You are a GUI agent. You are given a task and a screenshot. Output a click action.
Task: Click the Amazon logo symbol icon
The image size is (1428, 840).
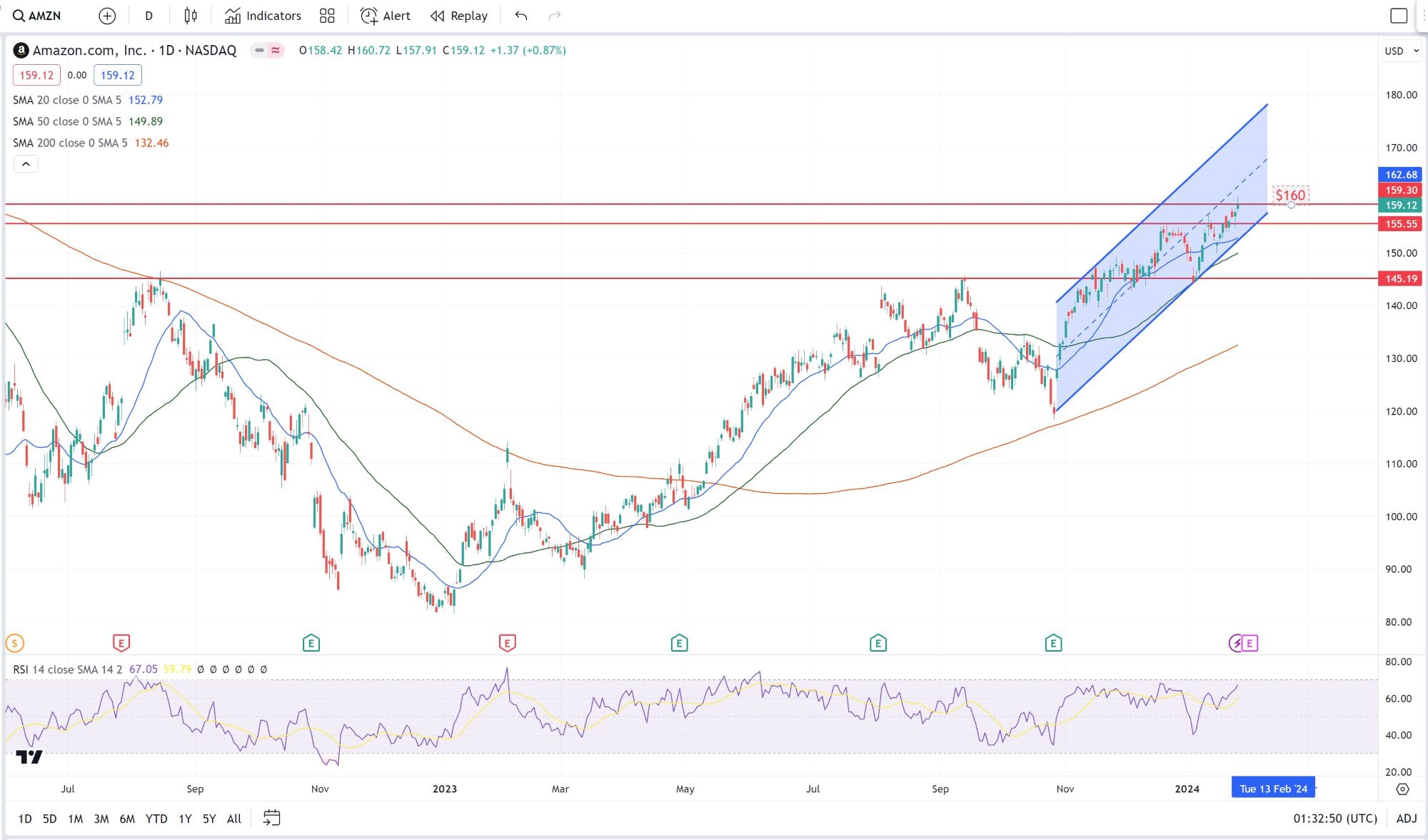click(x=21, y=50)
